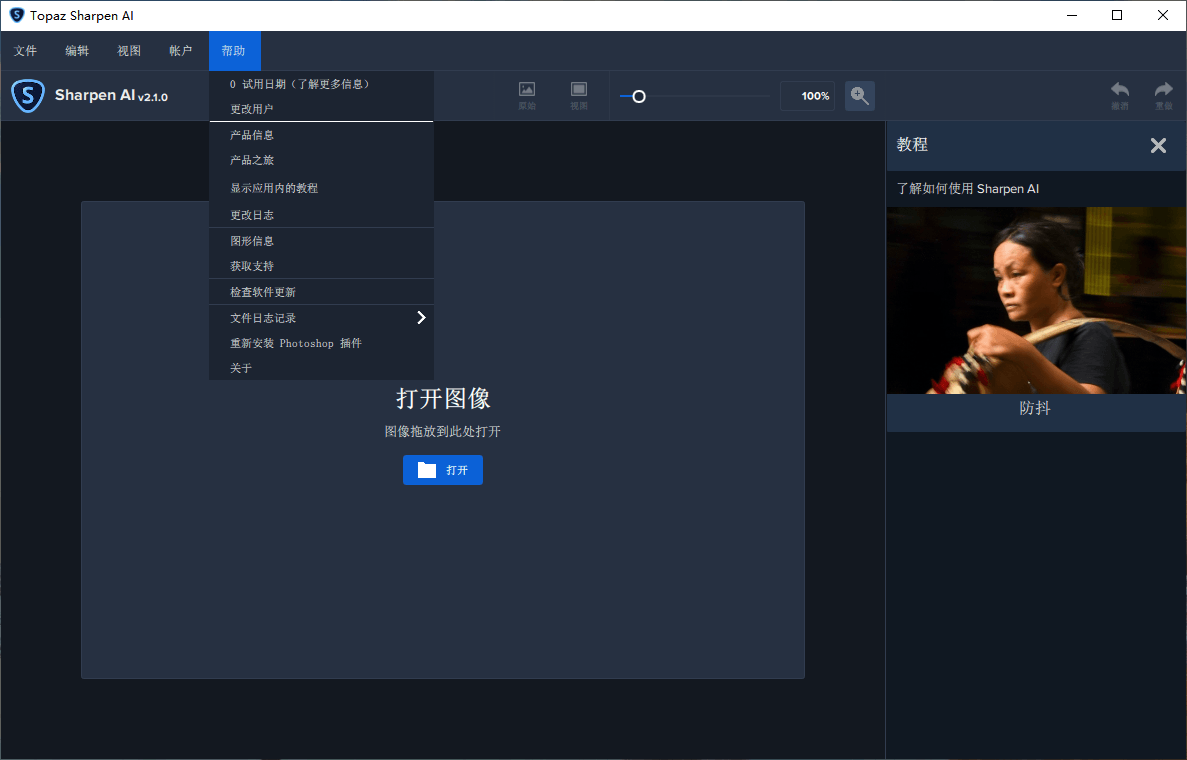This screenshot has height=760, width=1187.
Task: Close the 教程 tutorial panel
Action: (x=1158, y=145)
